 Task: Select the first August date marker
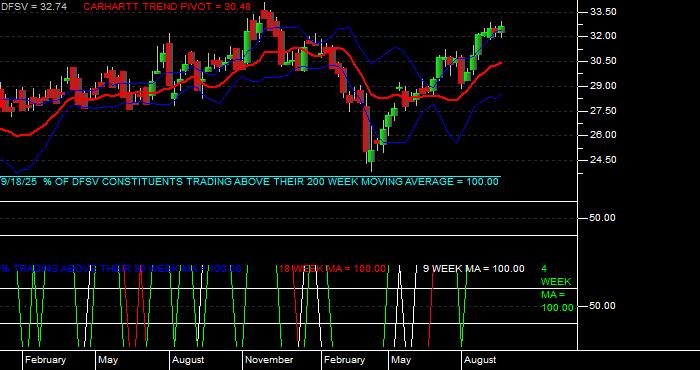[x=188, y=360]
